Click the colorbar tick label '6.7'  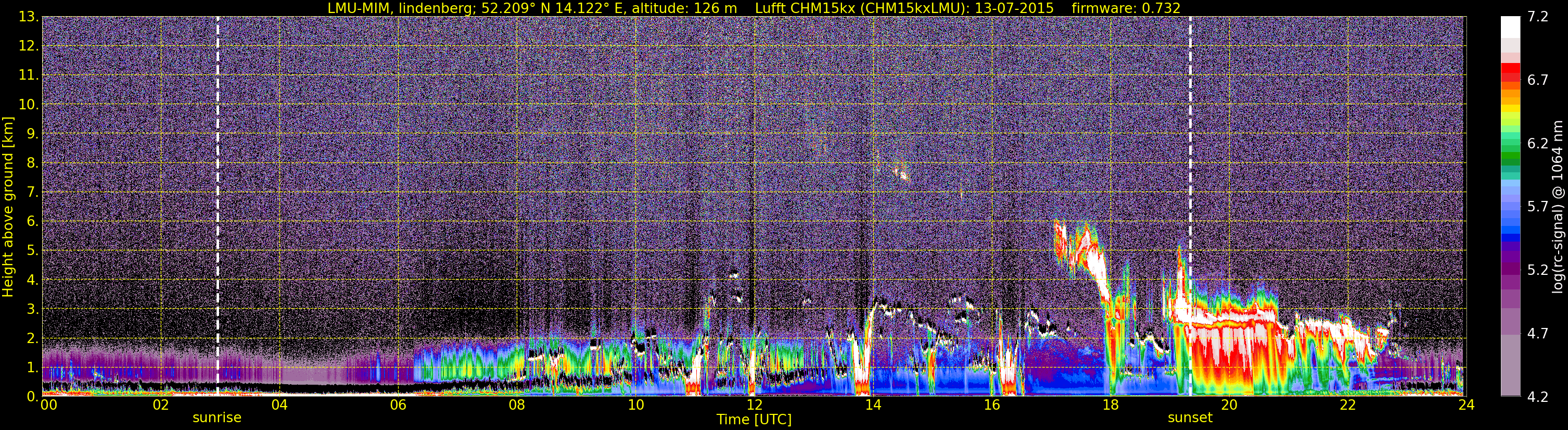(x=1538, y=80)
